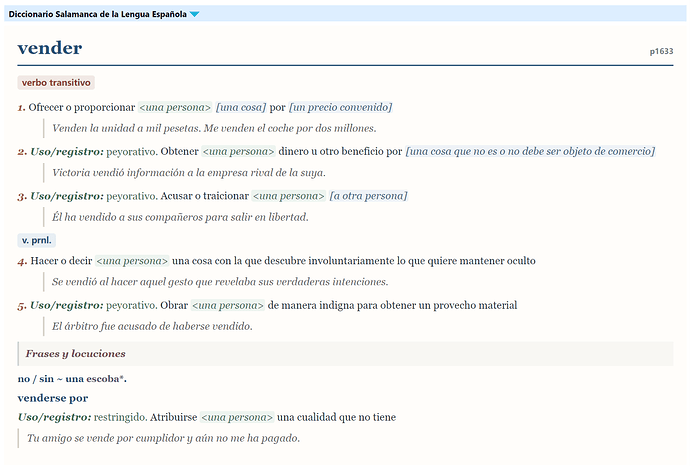This screenshot has width=690, height=466.
Task: Open the dictionary selector dropdown arrow
Action: pos(194,15)
